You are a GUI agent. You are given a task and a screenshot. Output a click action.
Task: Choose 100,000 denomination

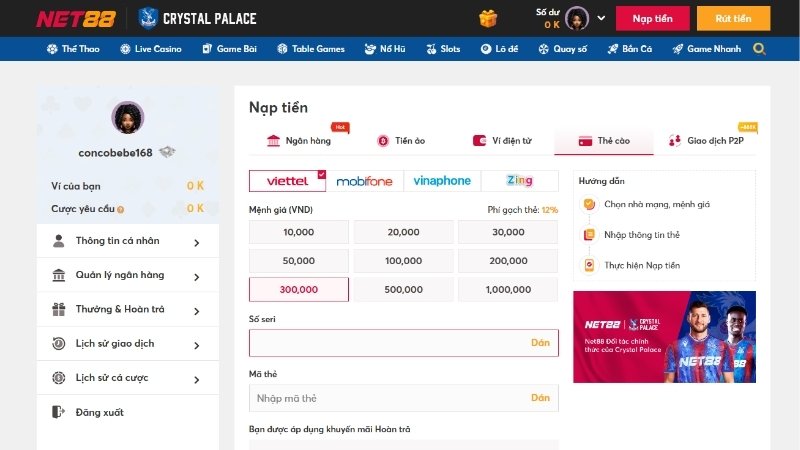pos(404,261)
